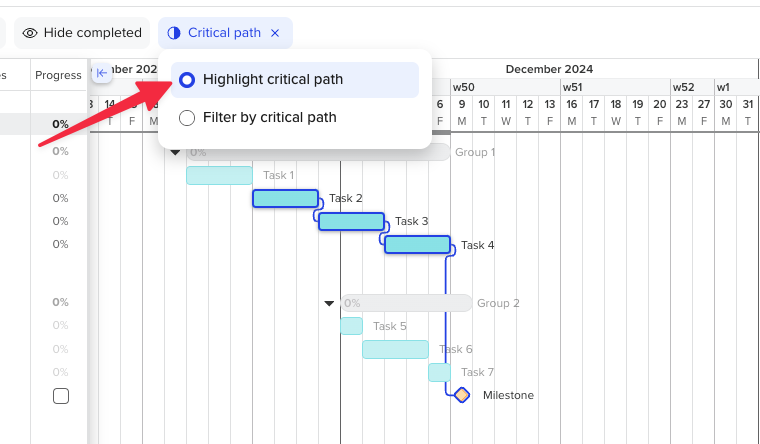
Task: Click the w51 week header
Action: [571, 87]
